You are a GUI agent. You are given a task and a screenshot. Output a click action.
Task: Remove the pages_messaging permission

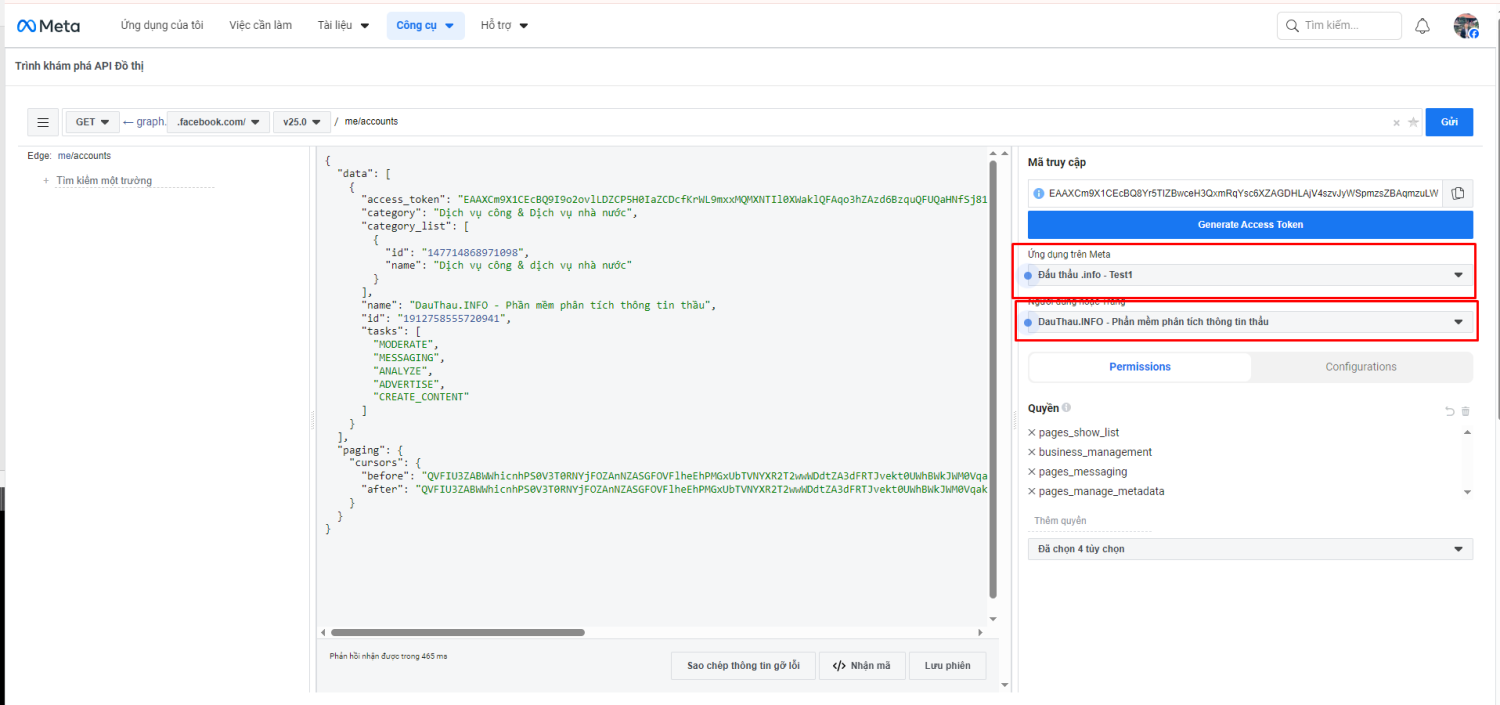tap(1032, 472)
